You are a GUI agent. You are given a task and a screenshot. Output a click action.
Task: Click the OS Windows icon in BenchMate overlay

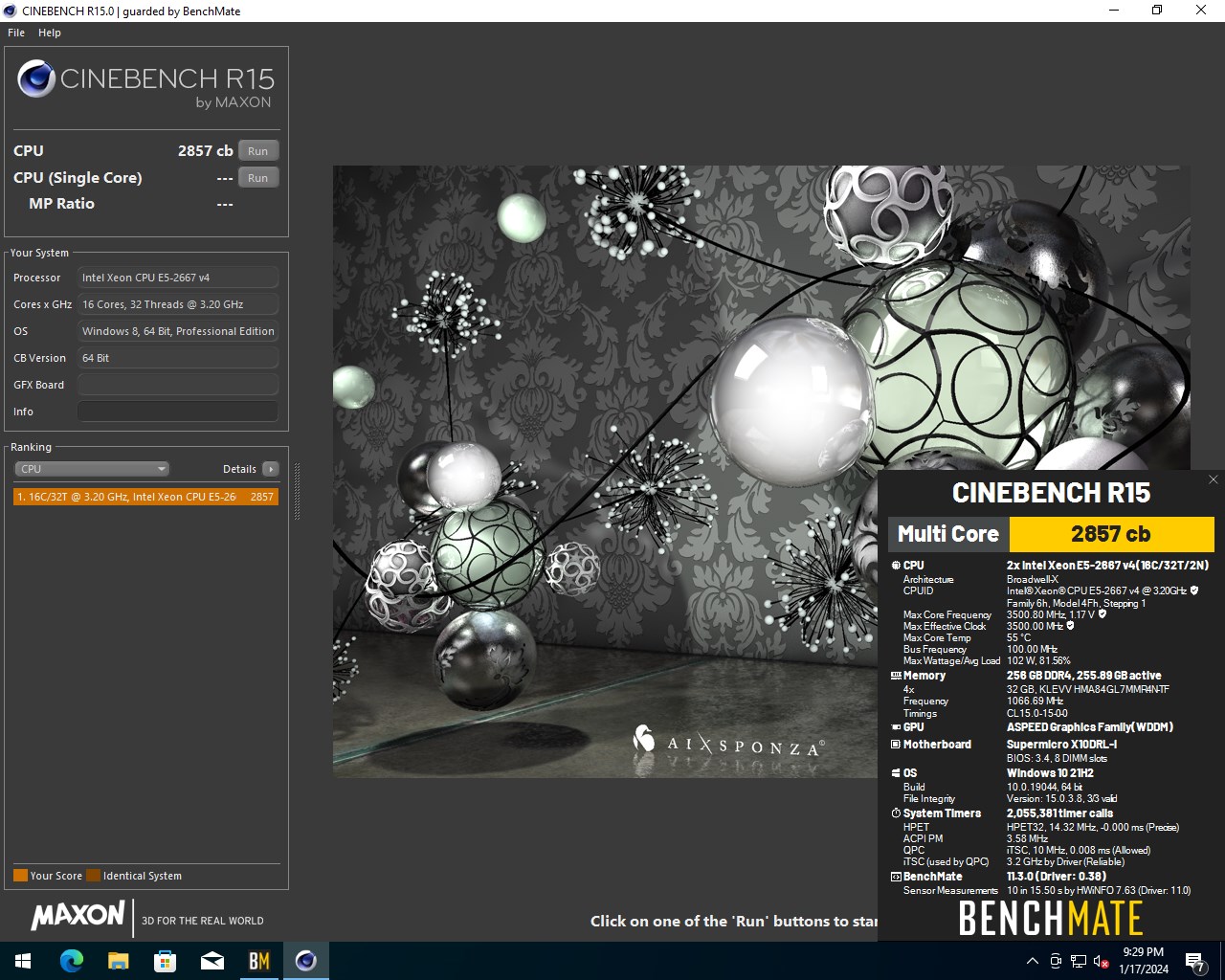tap(896, 773)
